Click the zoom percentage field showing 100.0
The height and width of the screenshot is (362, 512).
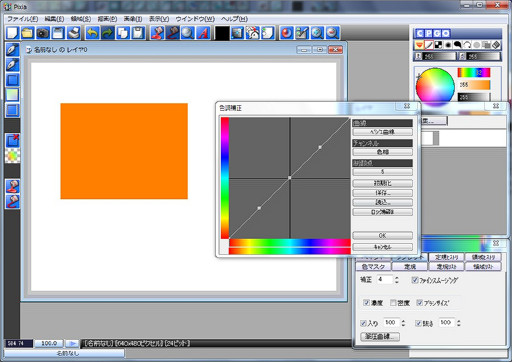click(x=49, y=343)
